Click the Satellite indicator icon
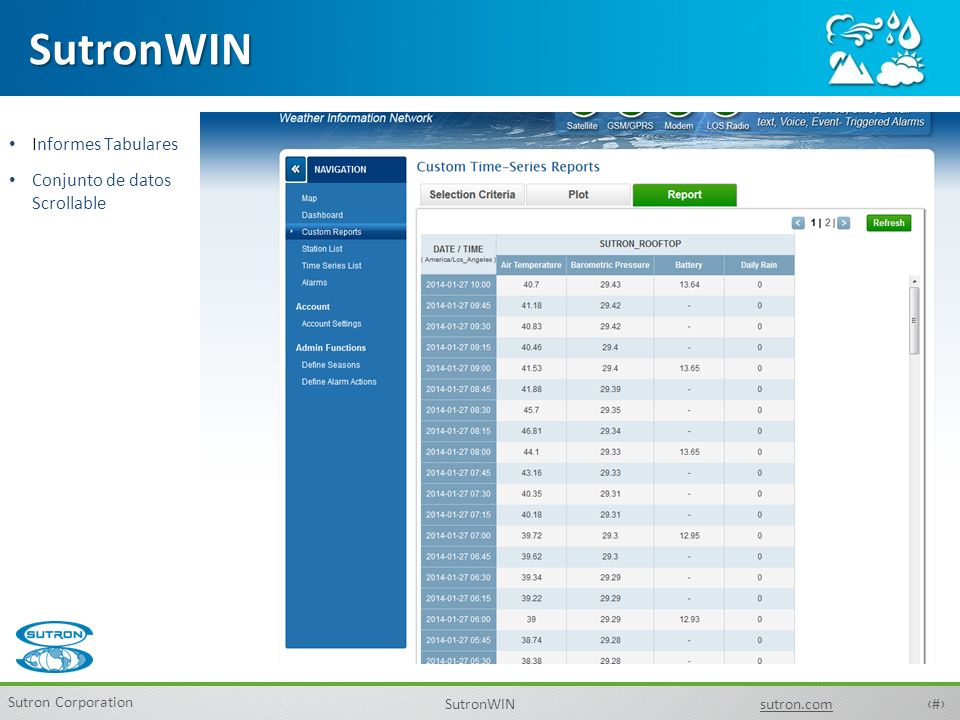 [583, 114]
